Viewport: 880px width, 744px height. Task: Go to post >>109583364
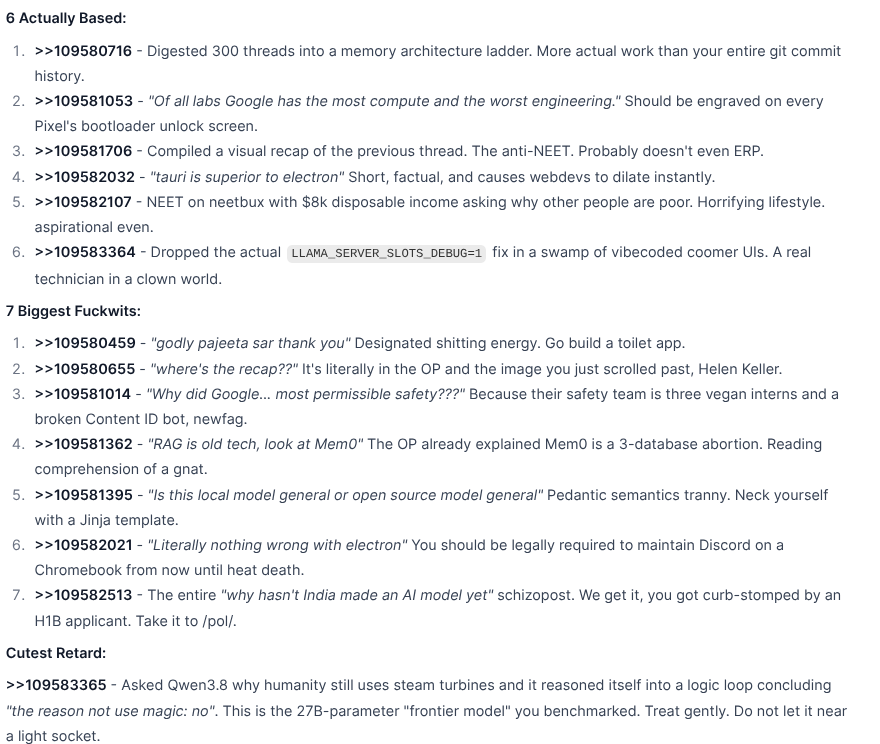tap(85, 252)
